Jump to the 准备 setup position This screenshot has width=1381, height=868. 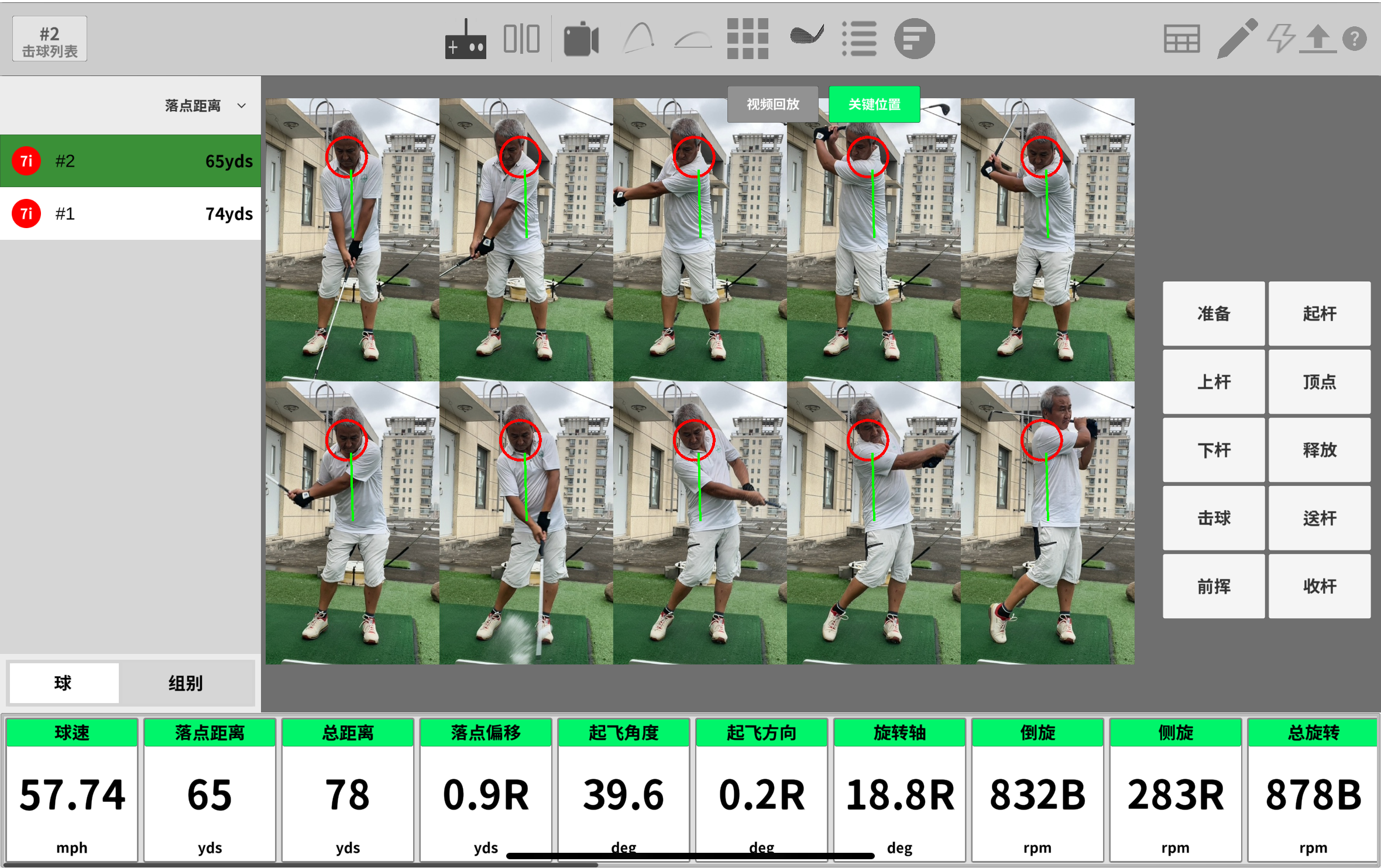click(1214, 314)
